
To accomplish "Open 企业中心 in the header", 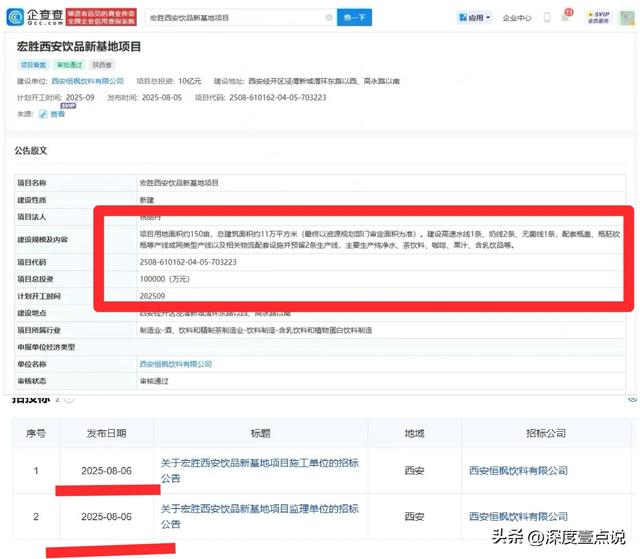I will click(x=517, y=18).
